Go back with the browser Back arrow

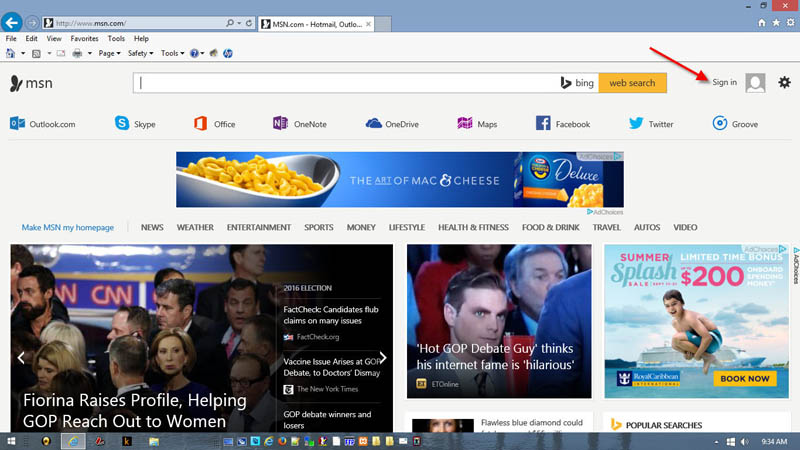12,22
